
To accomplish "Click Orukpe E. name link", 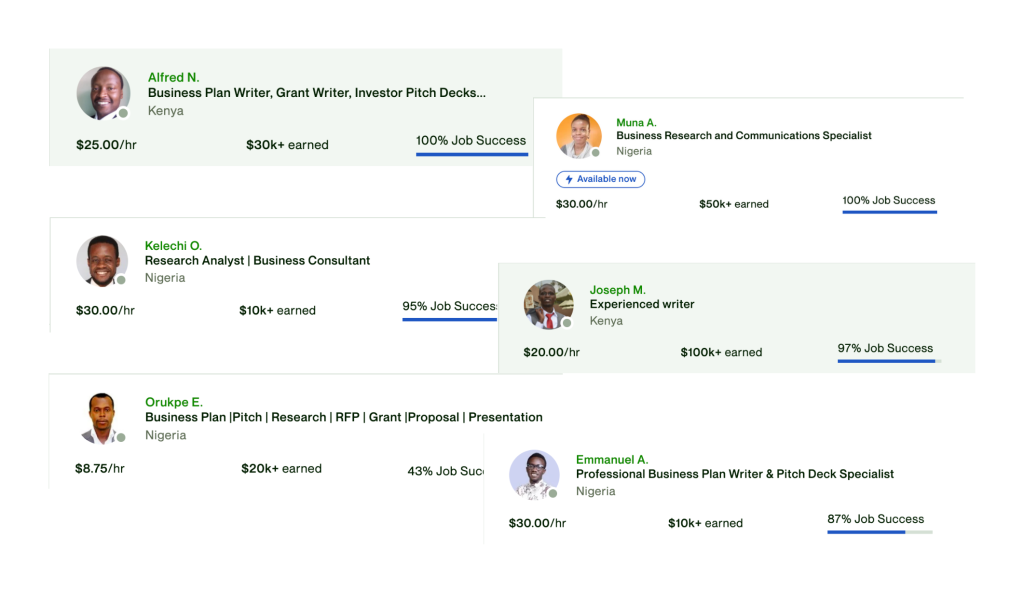I will [x=174, y=402].
